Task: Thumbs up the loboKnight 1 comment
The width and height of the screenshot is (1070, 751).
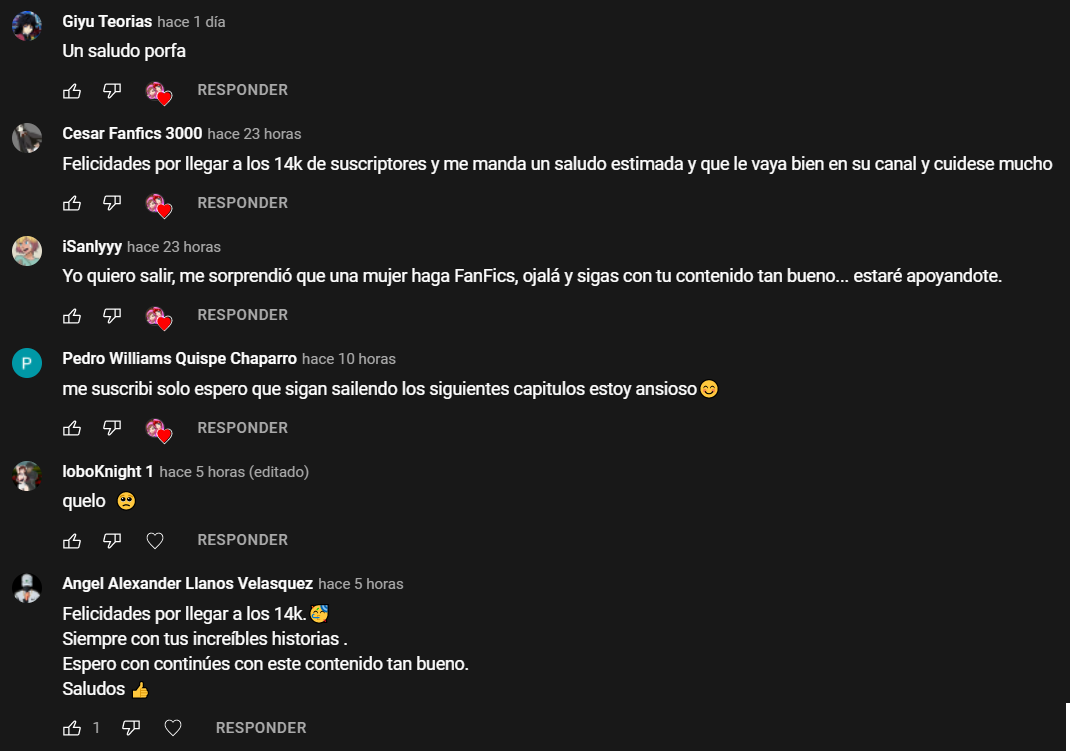Action: point(72,541)
